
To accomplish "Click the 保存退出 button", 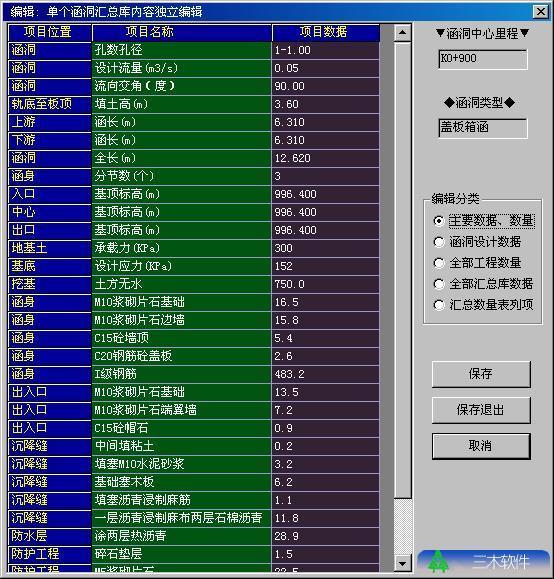I will tap(481, 410).
